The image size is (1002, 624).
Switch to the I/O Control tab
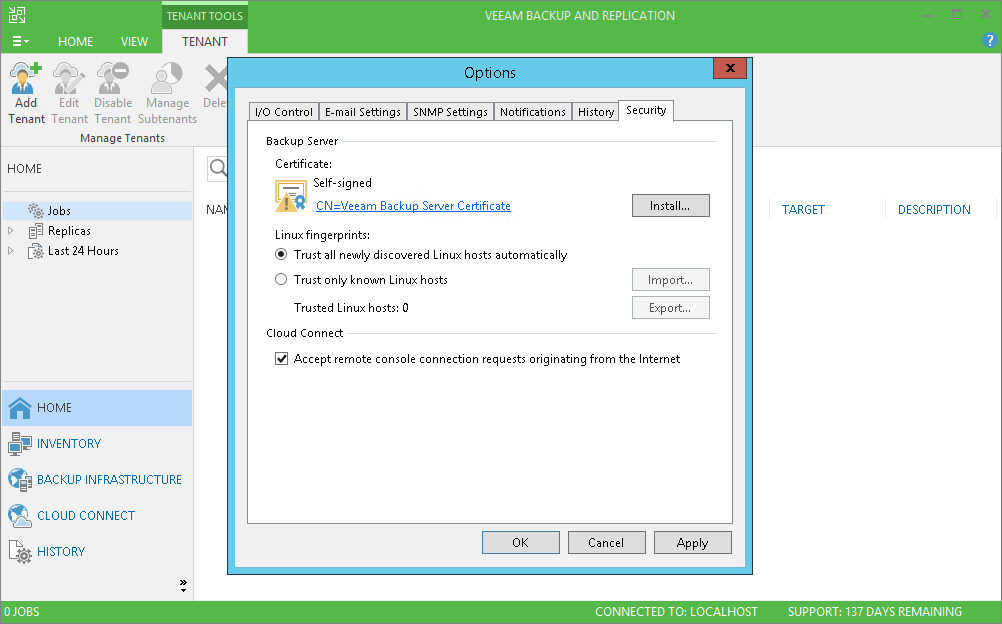pos(284,112)
